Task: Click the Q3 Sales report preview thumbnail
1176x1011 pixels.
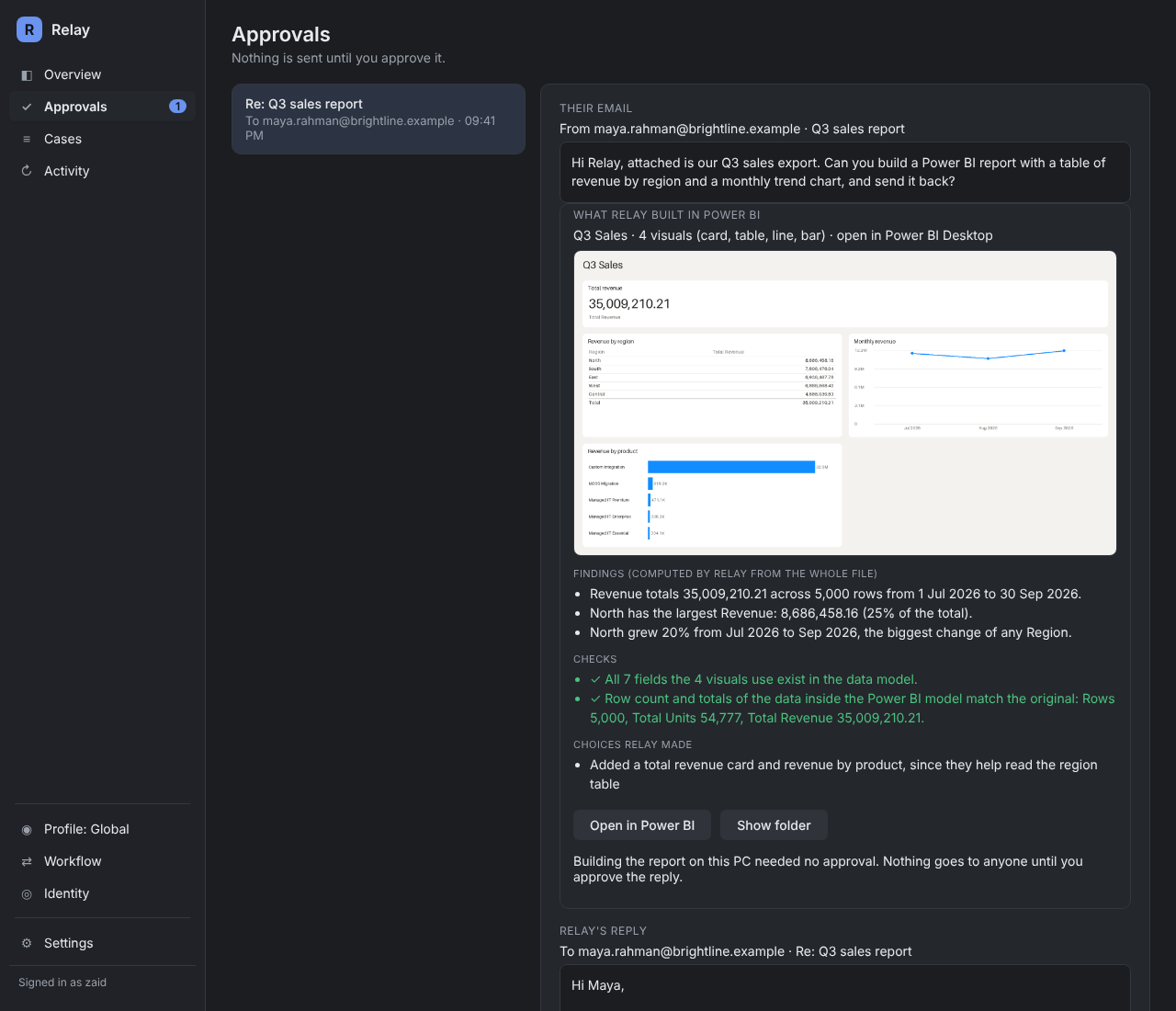Action: pos(845,403)
